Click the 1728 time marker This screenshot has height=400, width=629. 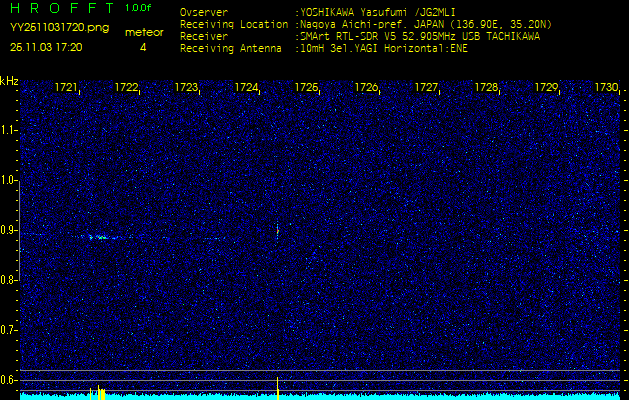tap(487, 88)
